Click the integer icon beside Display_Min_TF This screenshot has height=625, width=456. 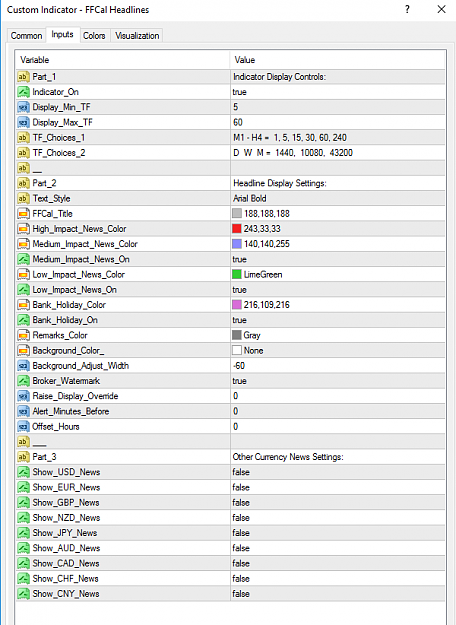click(24, 107)
